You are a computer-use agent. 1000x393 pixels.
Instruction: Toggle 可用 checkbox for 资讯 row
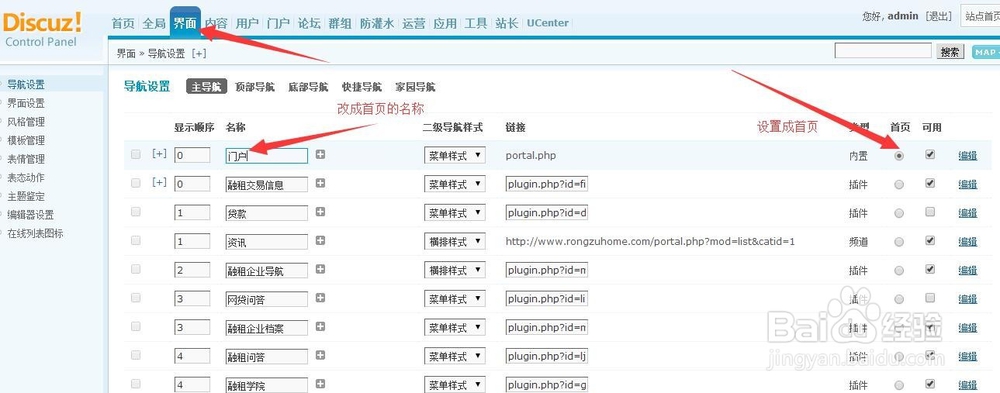tap(930, 241)
